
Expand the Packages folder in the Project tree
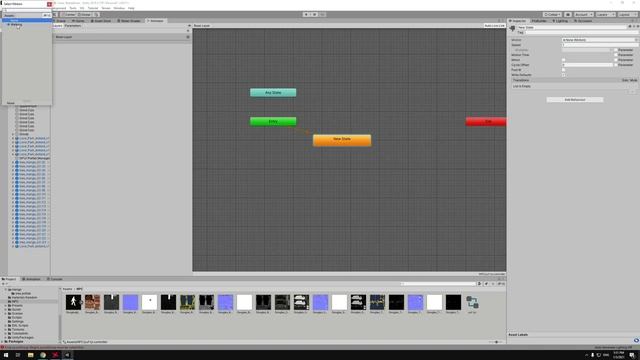pyautogui.click(x=2, y=341)
